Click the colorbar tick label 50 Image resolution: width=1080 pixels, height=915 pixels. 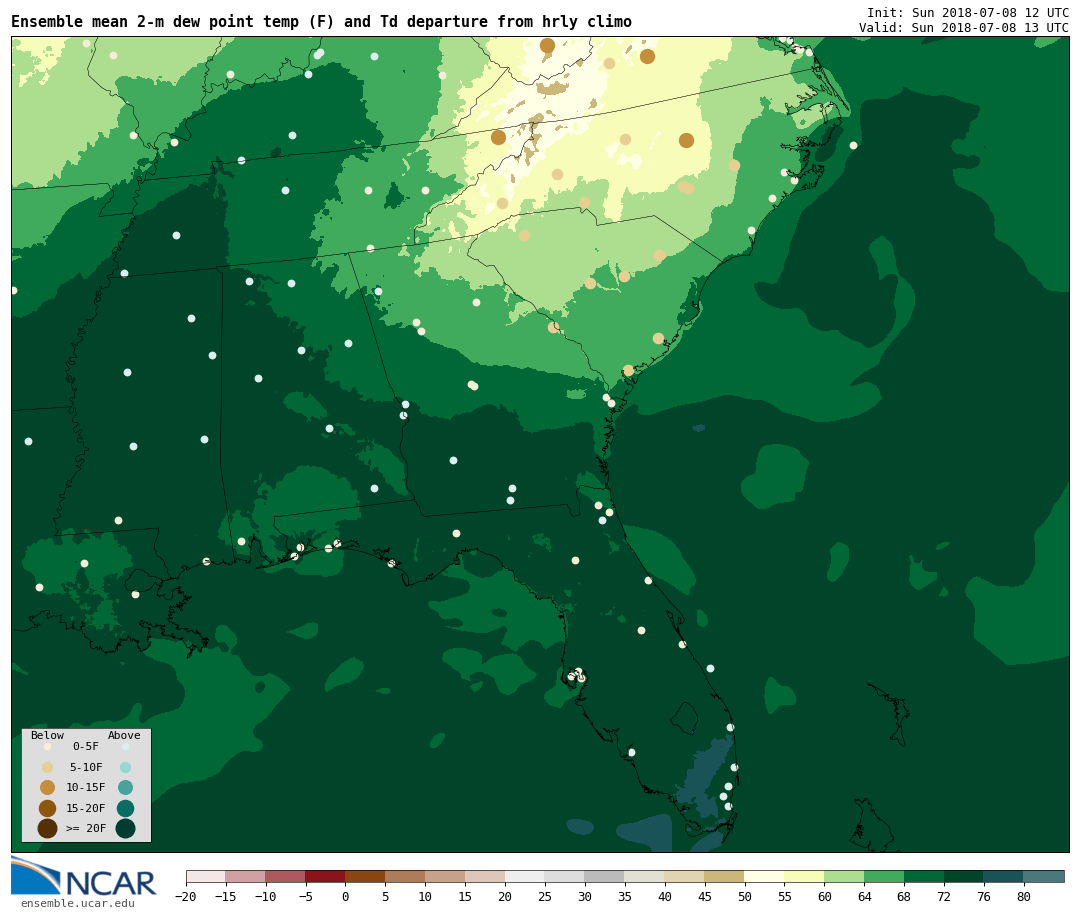click(x=745, y=896)
